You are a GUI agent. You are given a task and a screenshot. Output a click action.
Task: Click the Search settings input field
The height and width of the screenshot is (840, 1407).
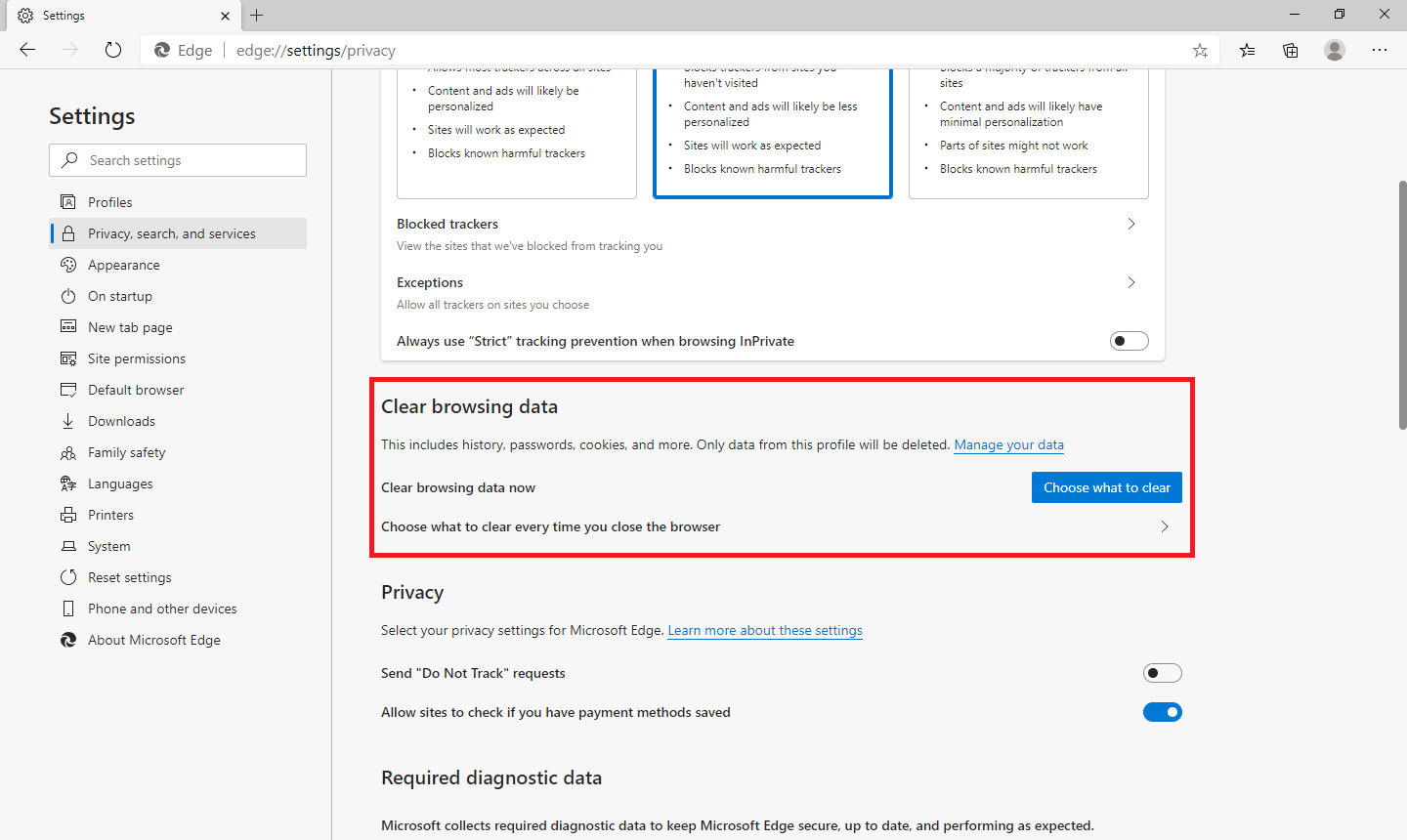point(178,160)
